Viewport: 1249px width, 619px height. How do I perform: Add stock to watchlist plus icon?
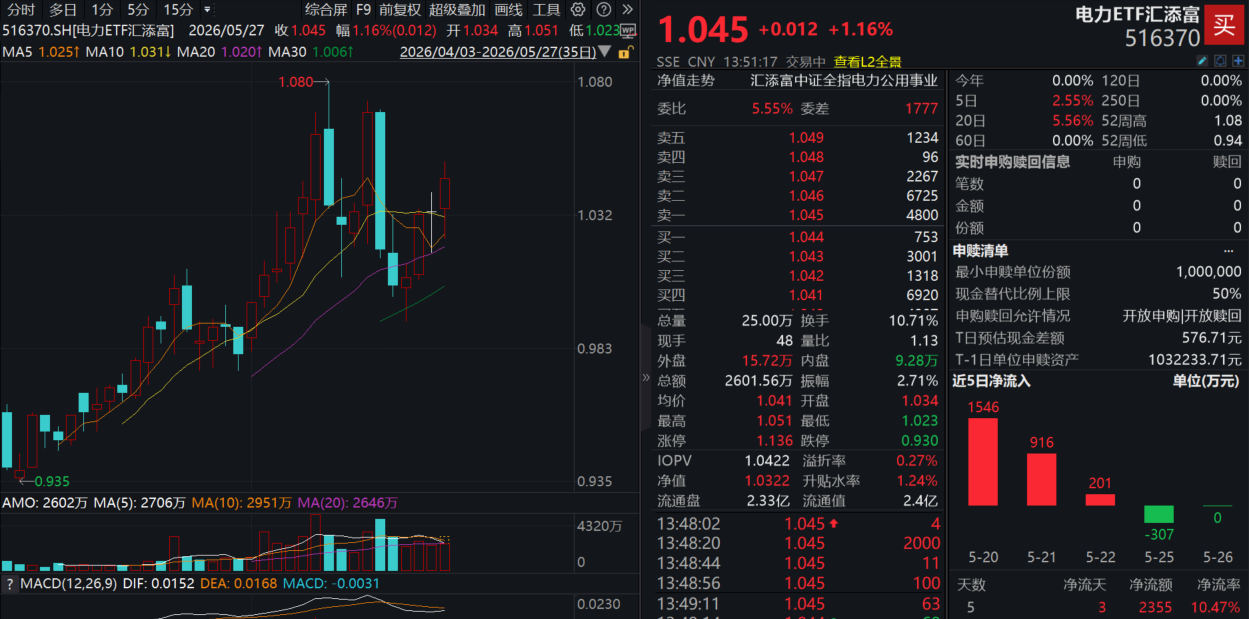[1238, 61]
